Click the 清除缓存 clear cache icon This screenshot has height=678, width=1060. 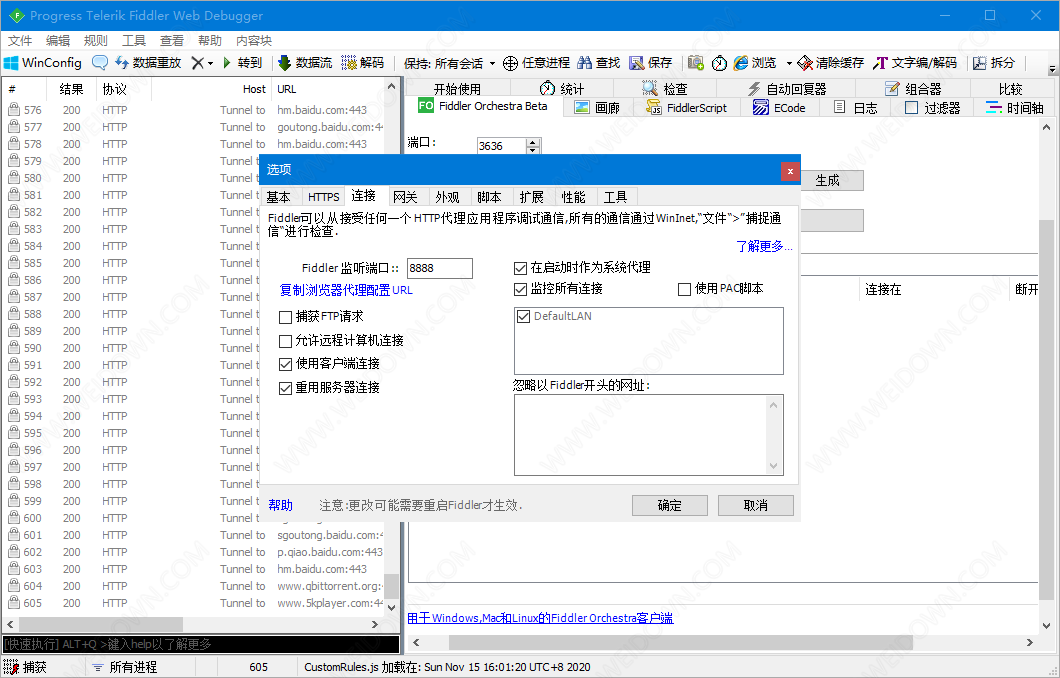coord(804,63)
